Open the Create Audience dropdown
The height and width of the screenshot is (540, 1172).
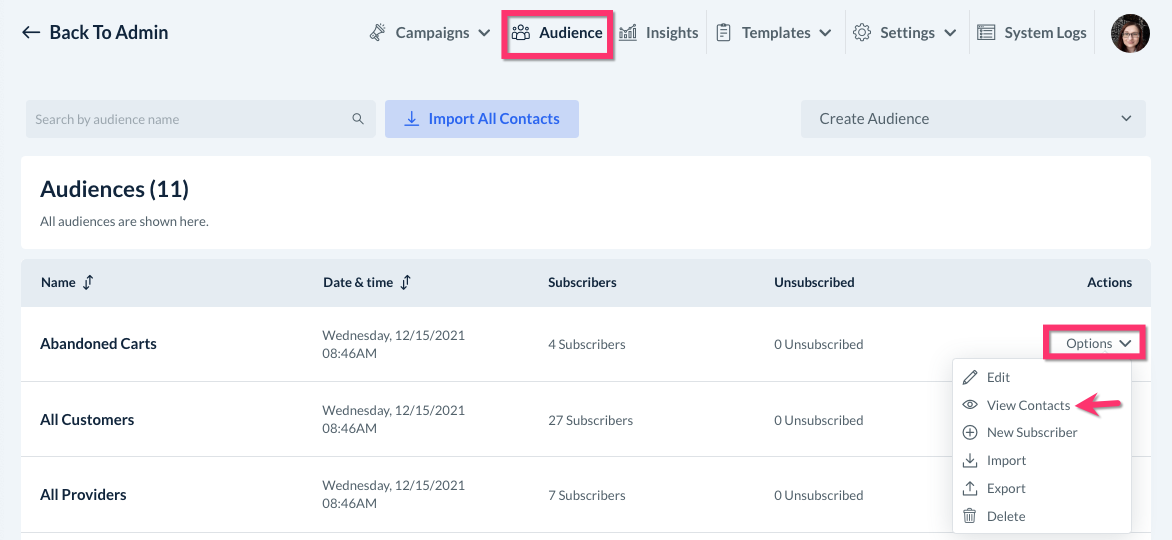(x=973, y=119)
